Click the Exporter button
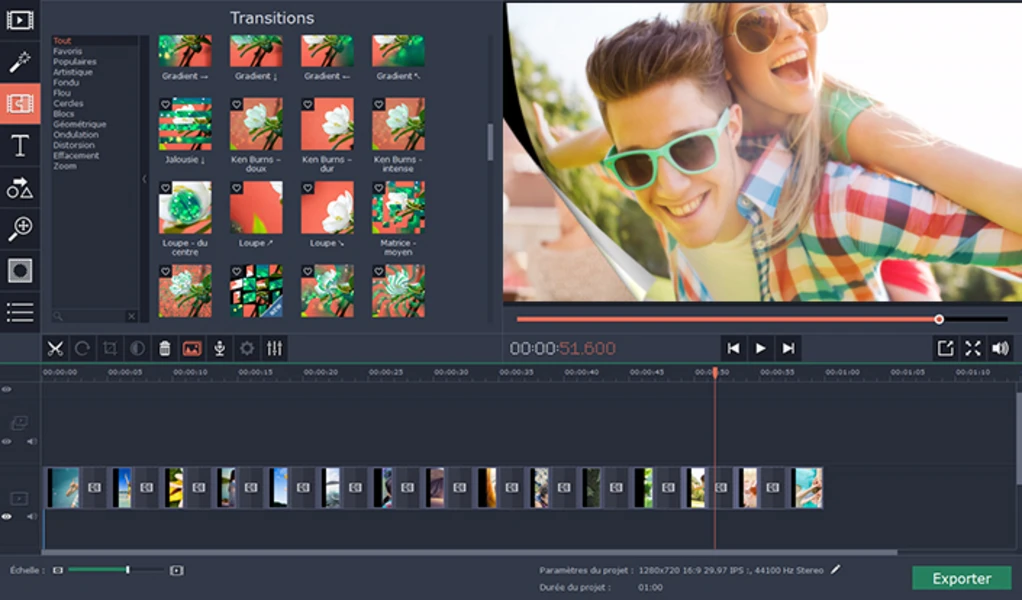Image resolution: width=1022 pixels, height=600 pixels. click(961, 578)
